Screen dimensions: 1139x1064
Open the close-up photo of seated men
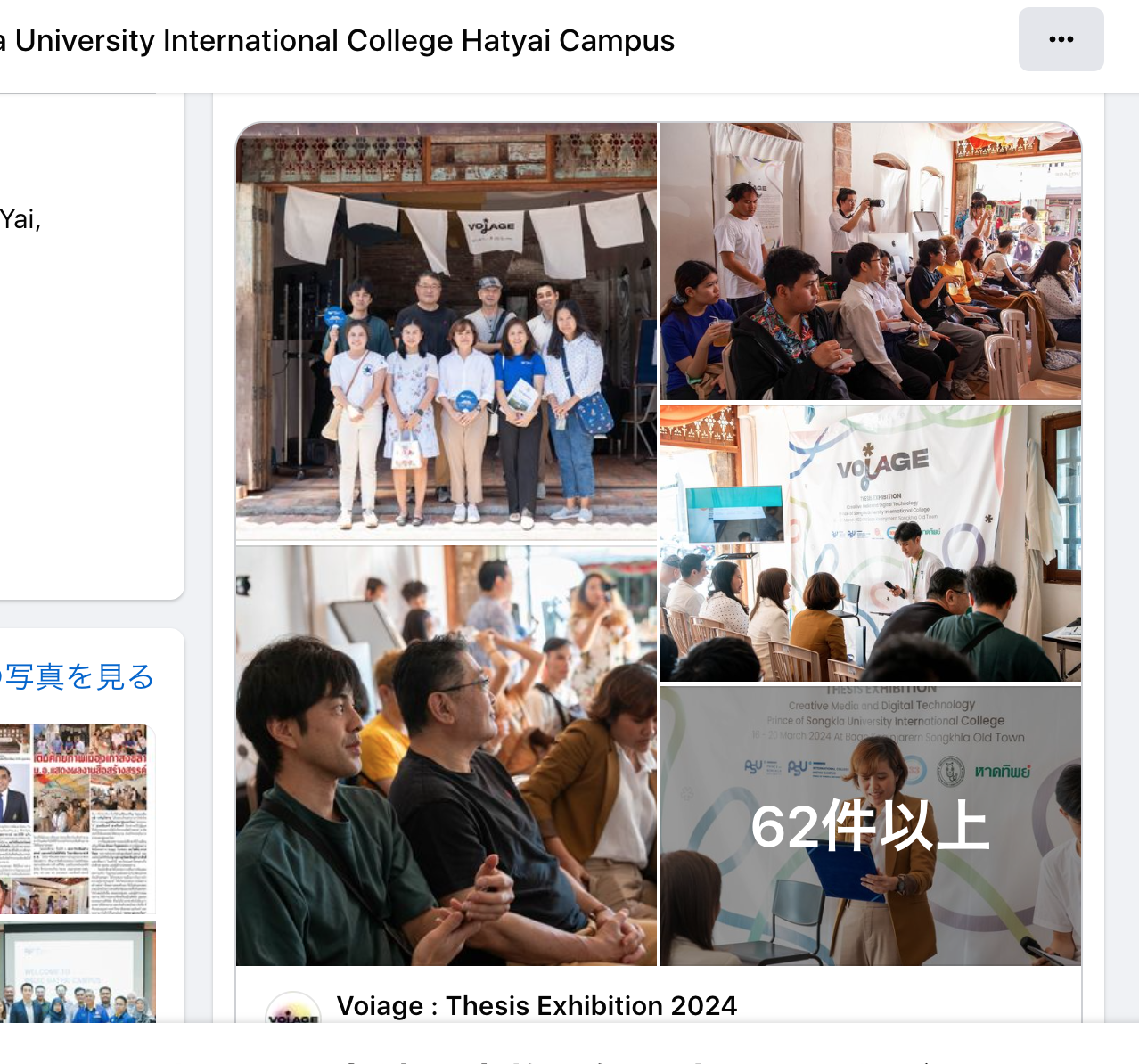point(447,756)
